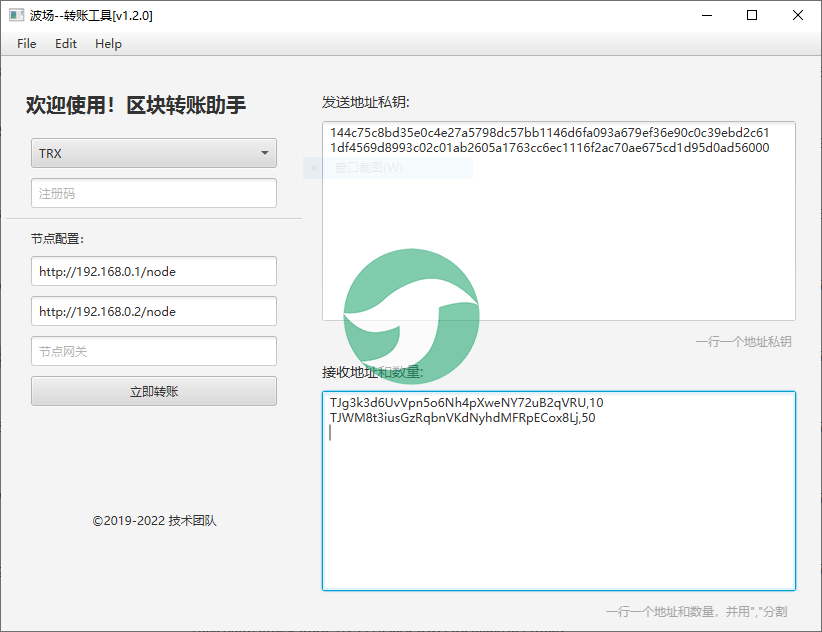Click the 节点网关 gateway input field
Screen dimensions: 822x632
click(154, 351)
